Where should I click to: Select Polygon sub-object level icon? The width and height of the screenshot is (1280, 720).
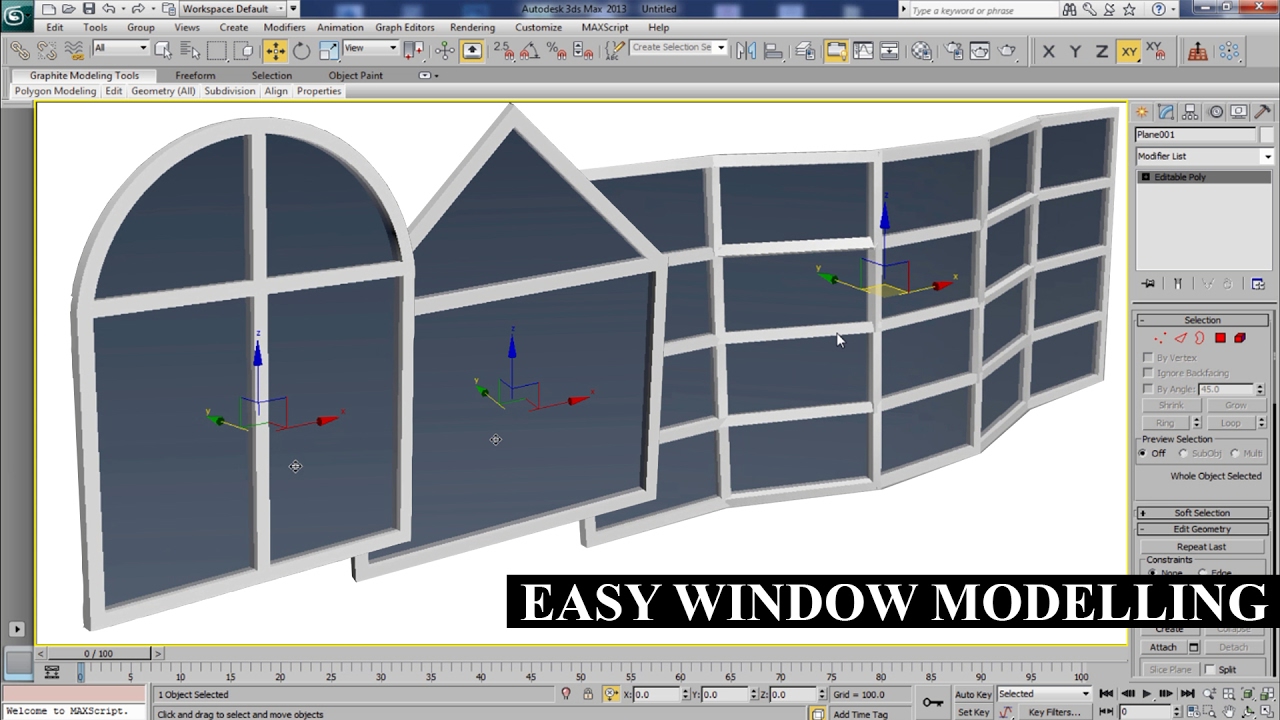(x=1220, y=338)
